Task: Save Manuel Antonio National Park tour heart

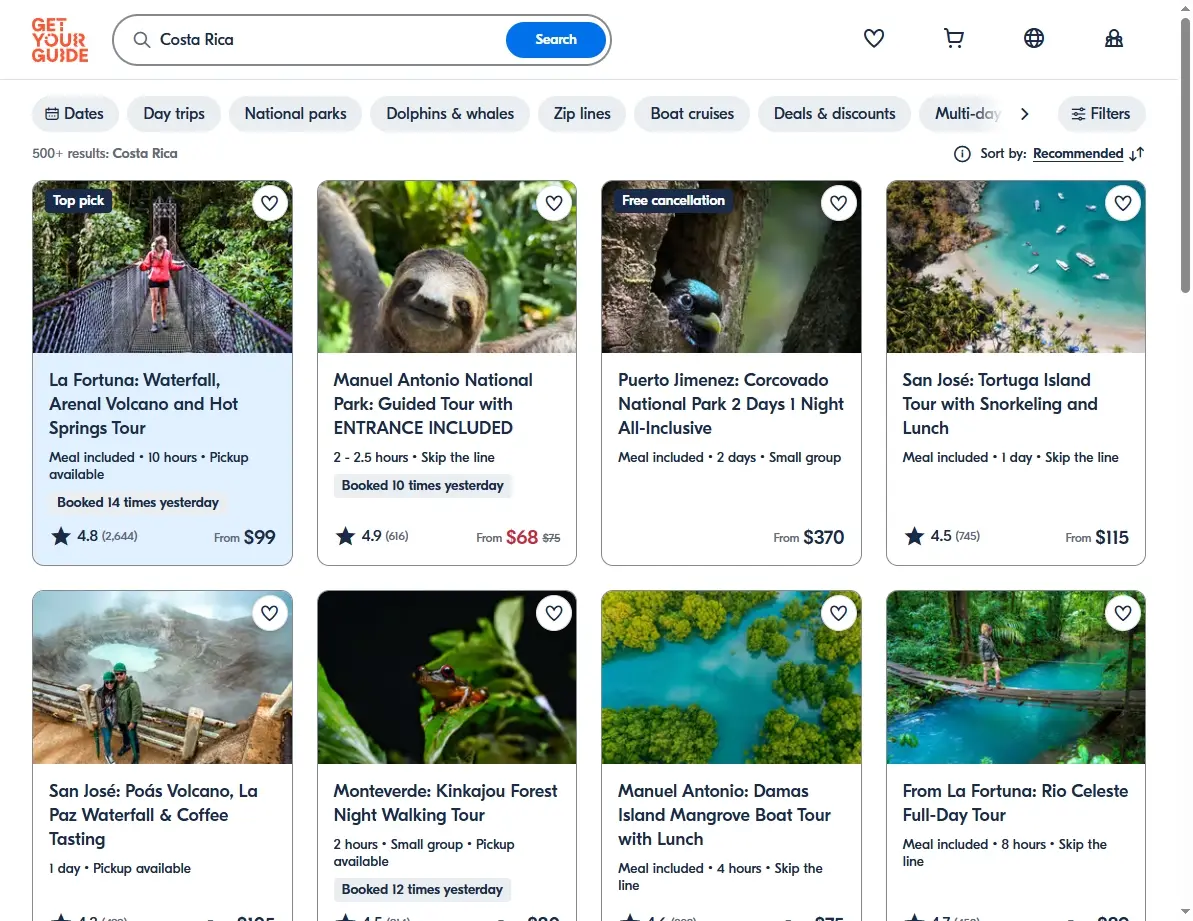Action: click(554, 203)
